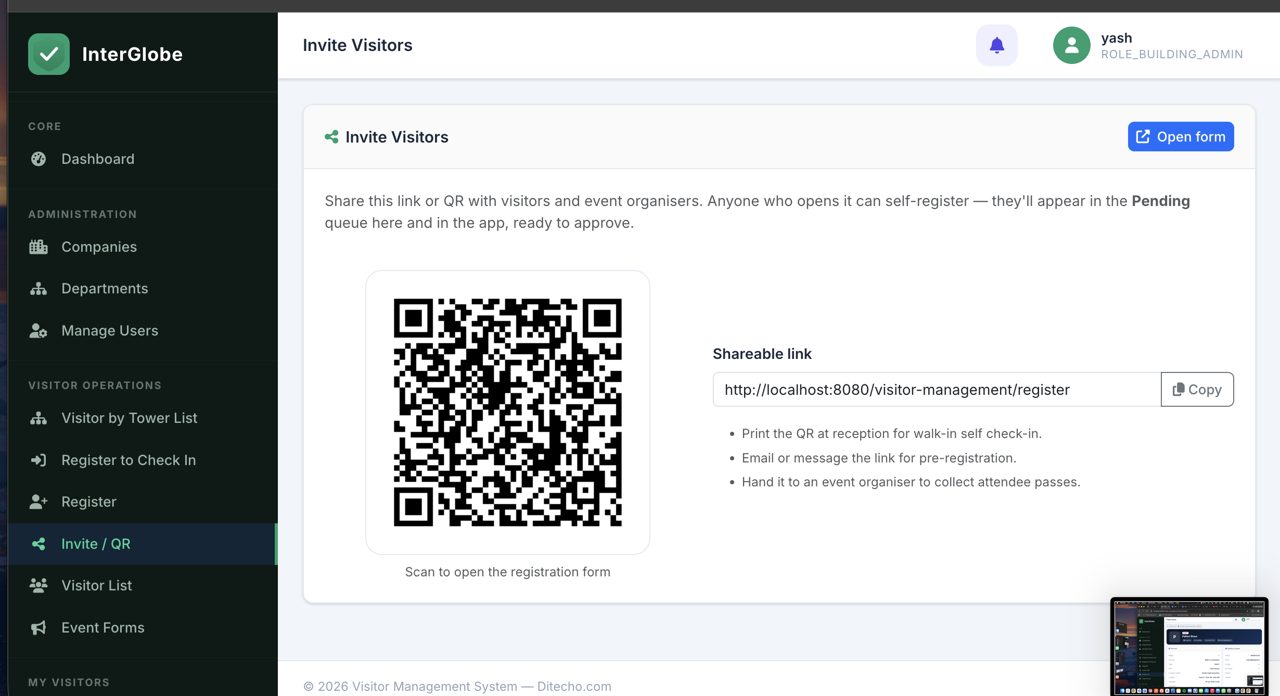Screen dimensions: 1280x696
Task: Click the InterGlobe green checkmark logo
Action: (x=49, y=54)
